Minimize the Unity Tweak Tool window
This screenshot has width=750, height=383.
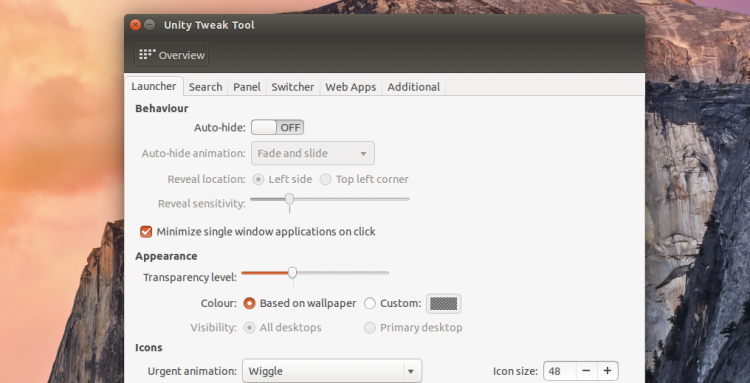(x=150, y=24)
